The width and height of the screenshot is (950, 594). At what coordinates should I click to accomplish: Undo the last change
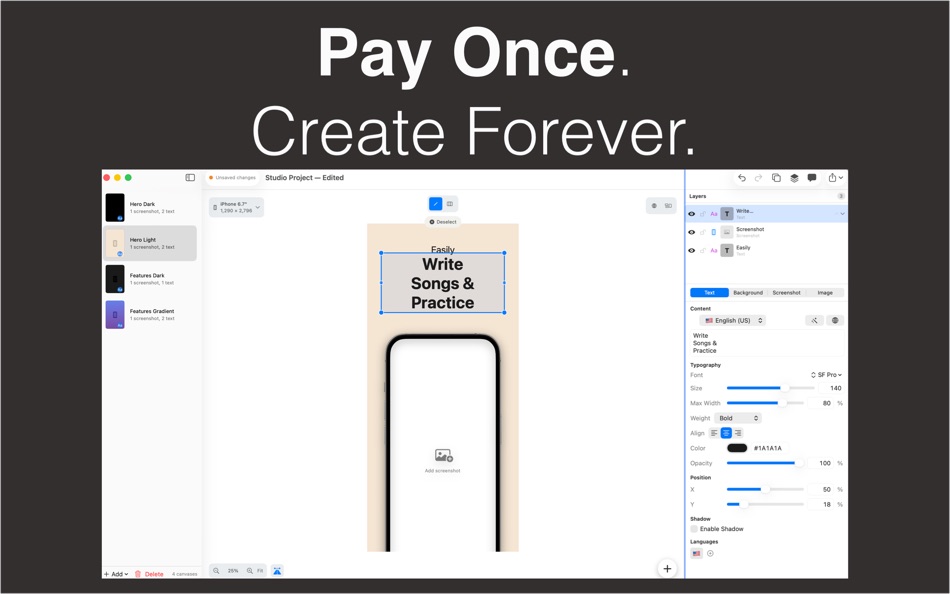tap(742, 179)
